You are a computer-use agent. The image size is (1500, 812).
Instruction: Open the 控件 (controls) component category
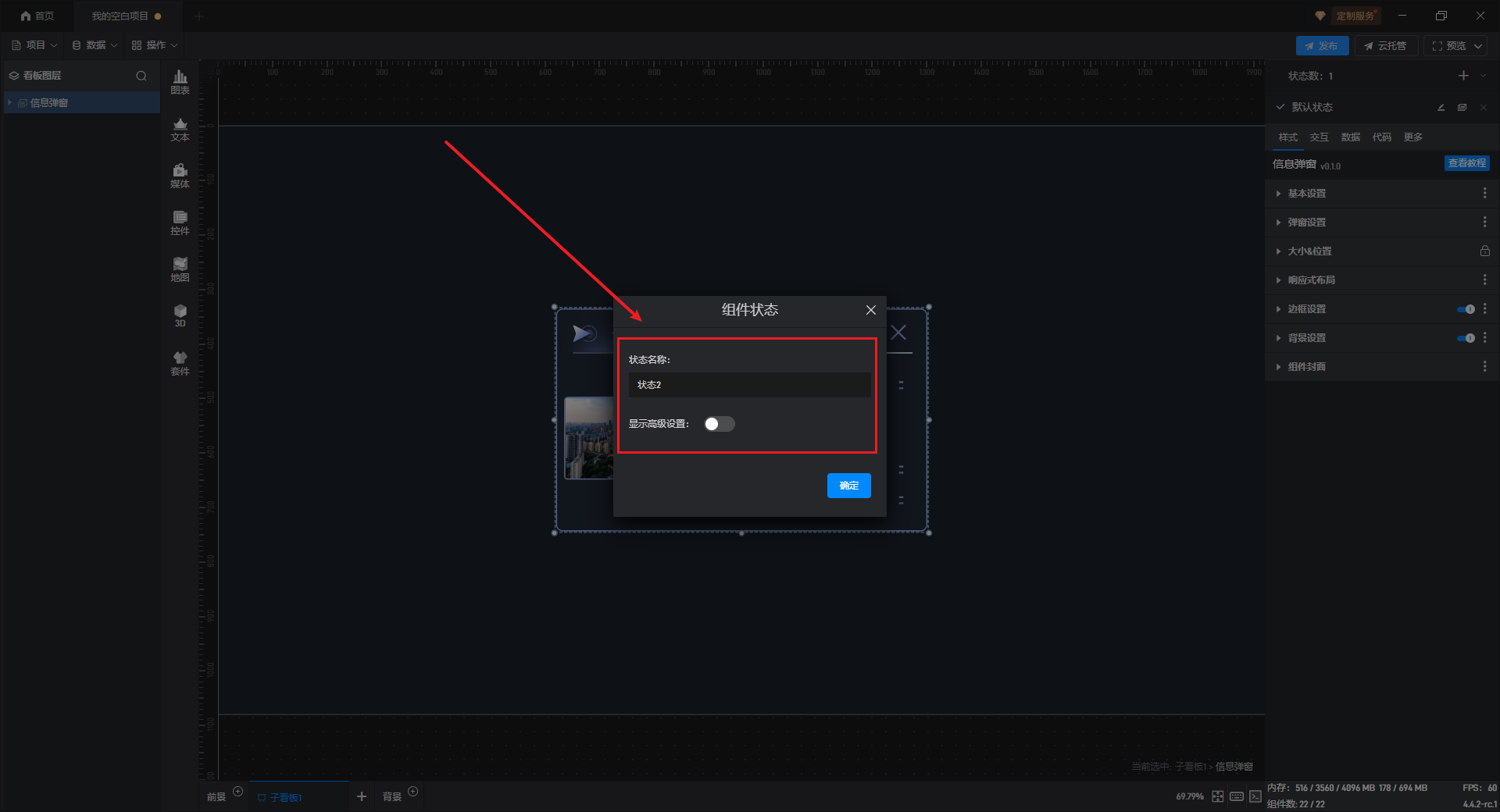(180, 223)
